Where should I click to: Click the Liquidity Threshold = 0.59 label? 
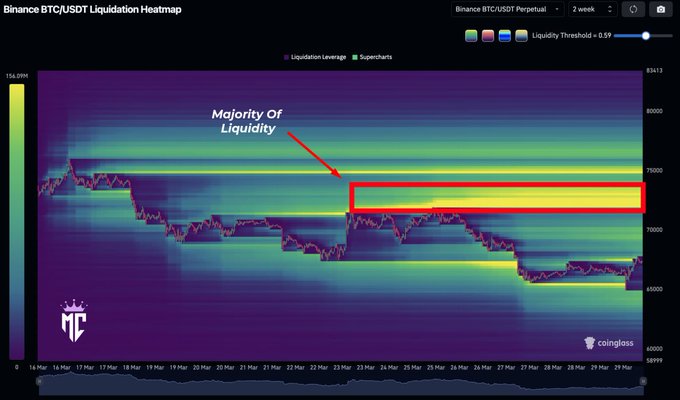572,36
